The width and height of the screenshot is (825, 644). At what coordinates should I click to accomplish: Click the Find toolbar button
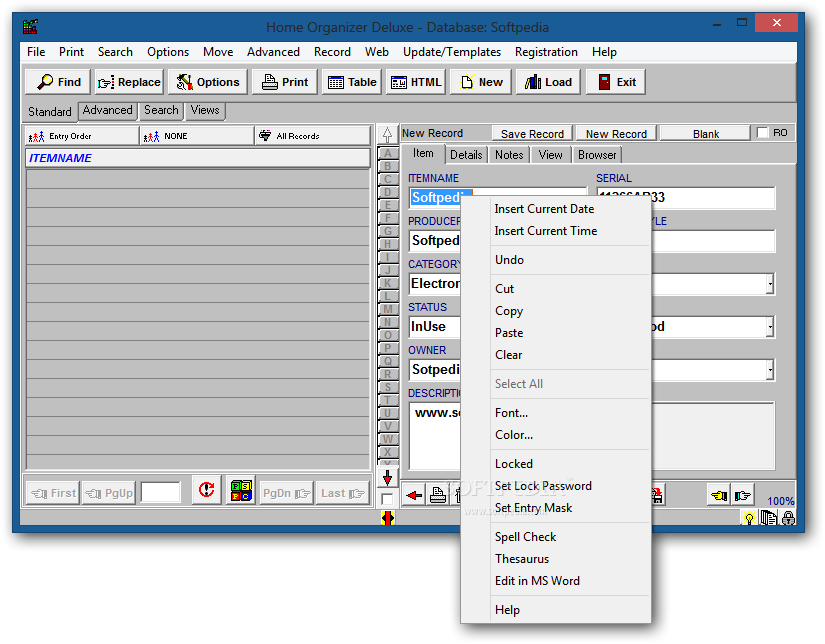pos(58,82)
